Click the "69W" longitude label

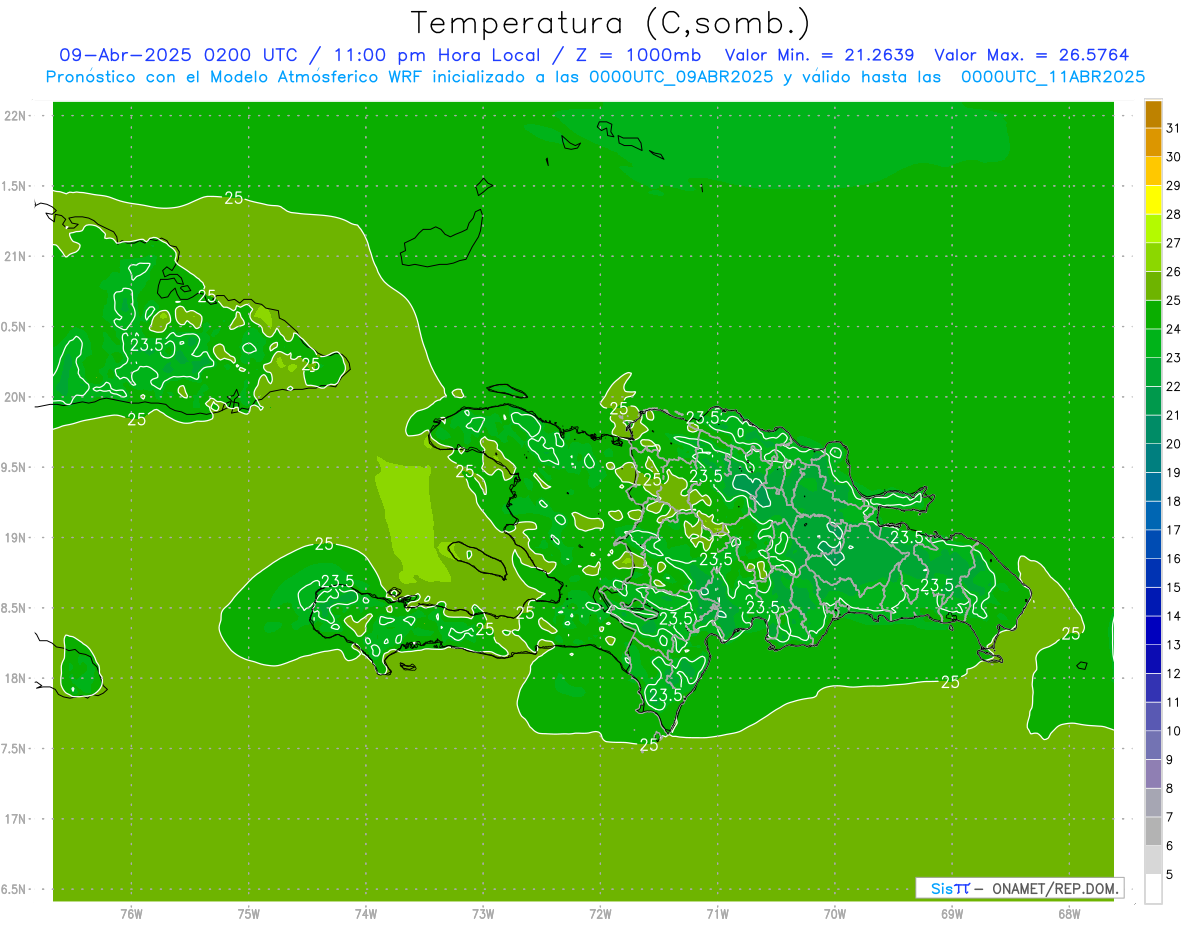pyautogui.click(x=952, y=914)
